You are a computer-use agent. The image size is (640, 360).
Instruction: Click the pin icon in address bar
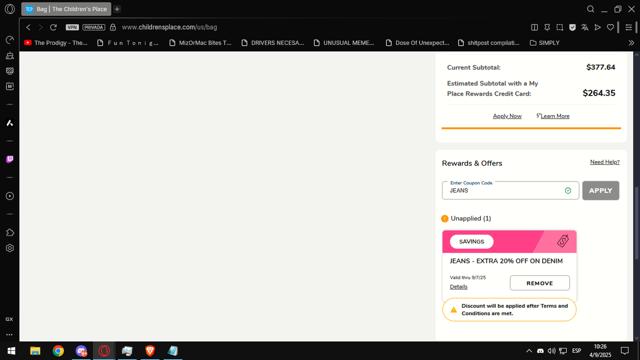pos(547,27)
